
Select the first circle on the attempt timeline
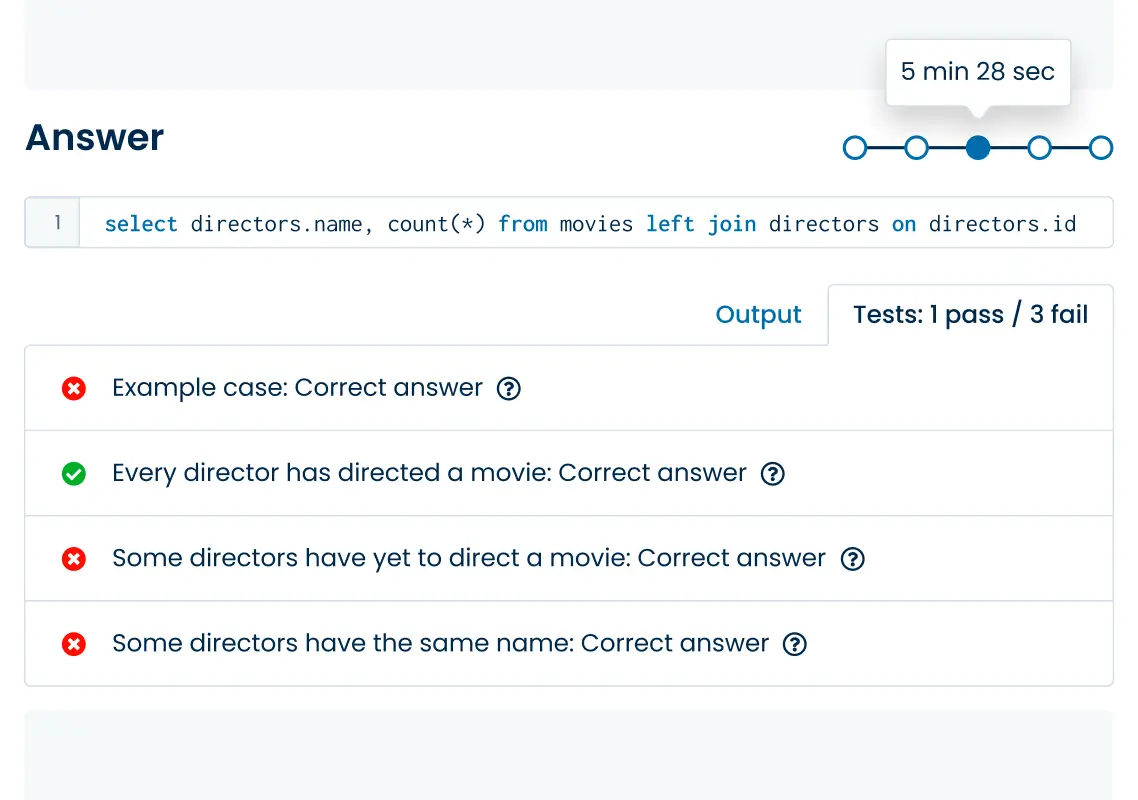pos(855,147)
